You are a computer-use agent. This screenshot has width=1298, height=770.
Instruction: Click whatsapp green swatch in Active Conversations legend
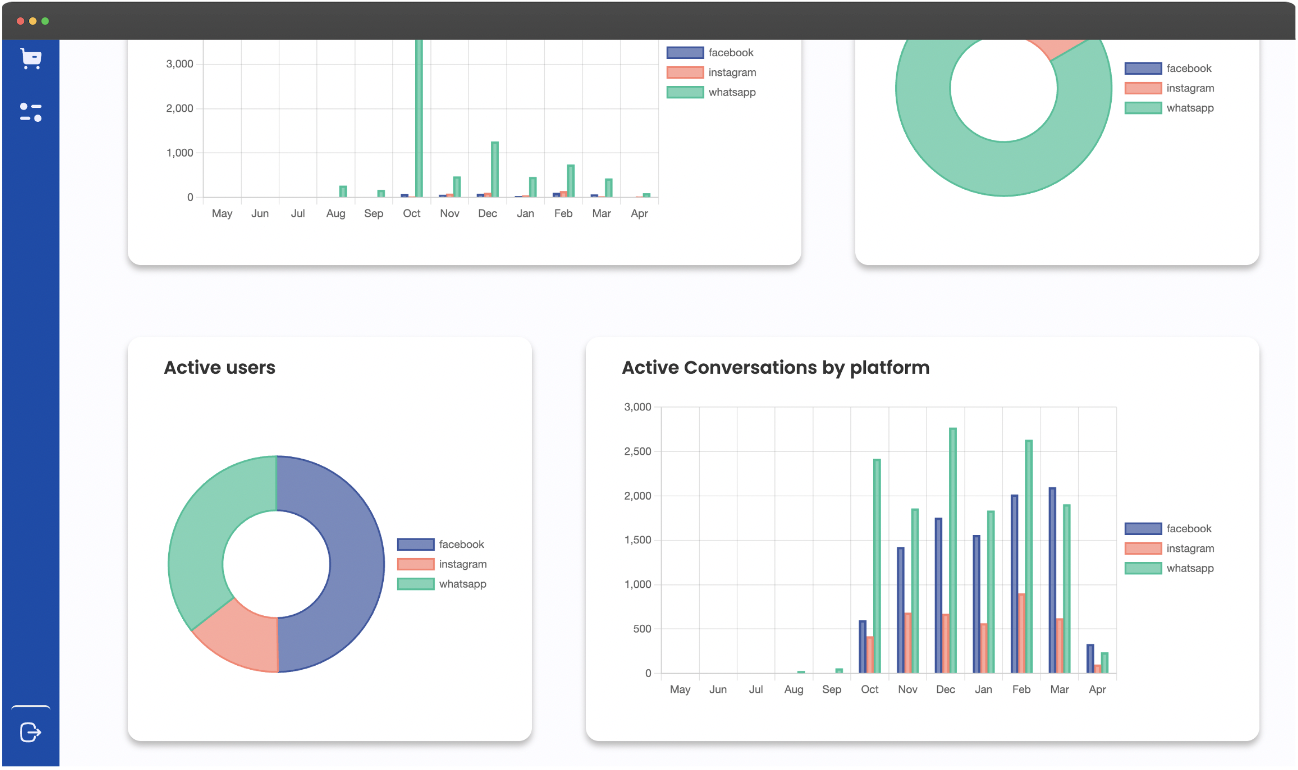pyautogui.click(x=1143, y=568)
